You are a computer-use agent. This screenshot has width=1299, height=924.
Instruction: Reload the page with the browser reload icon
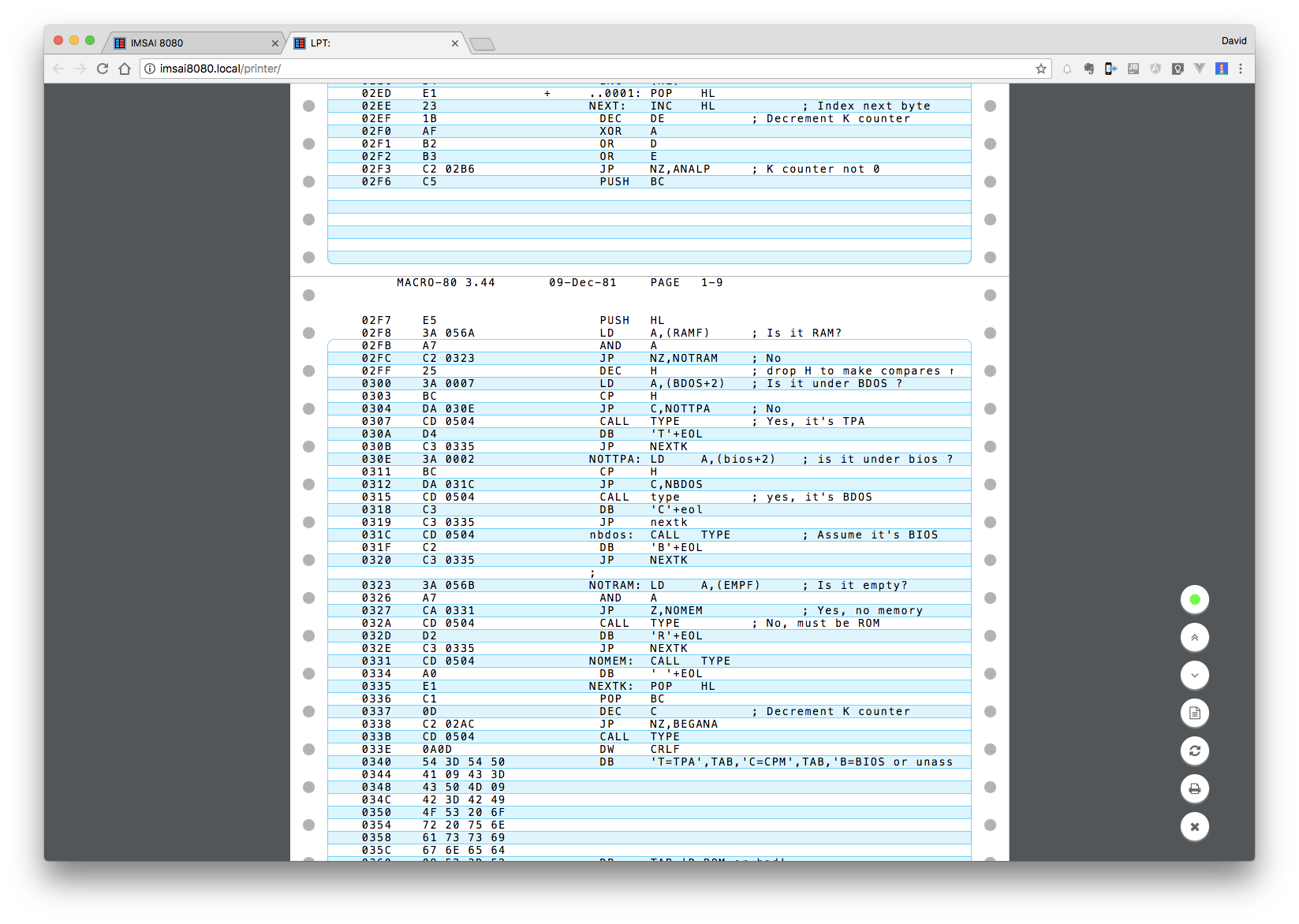click(103, 69)
